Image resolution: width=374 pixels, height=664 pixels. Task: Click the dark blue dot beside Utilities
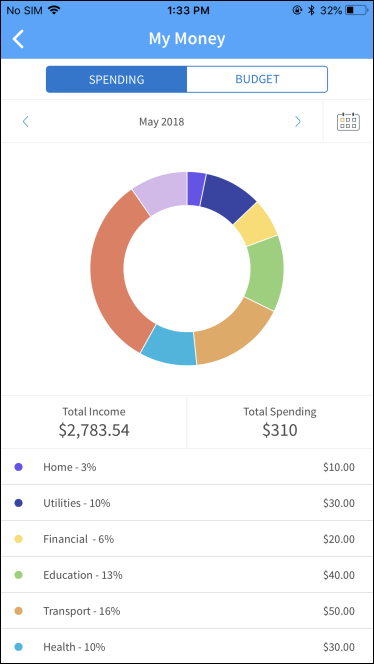pos(19,503)
